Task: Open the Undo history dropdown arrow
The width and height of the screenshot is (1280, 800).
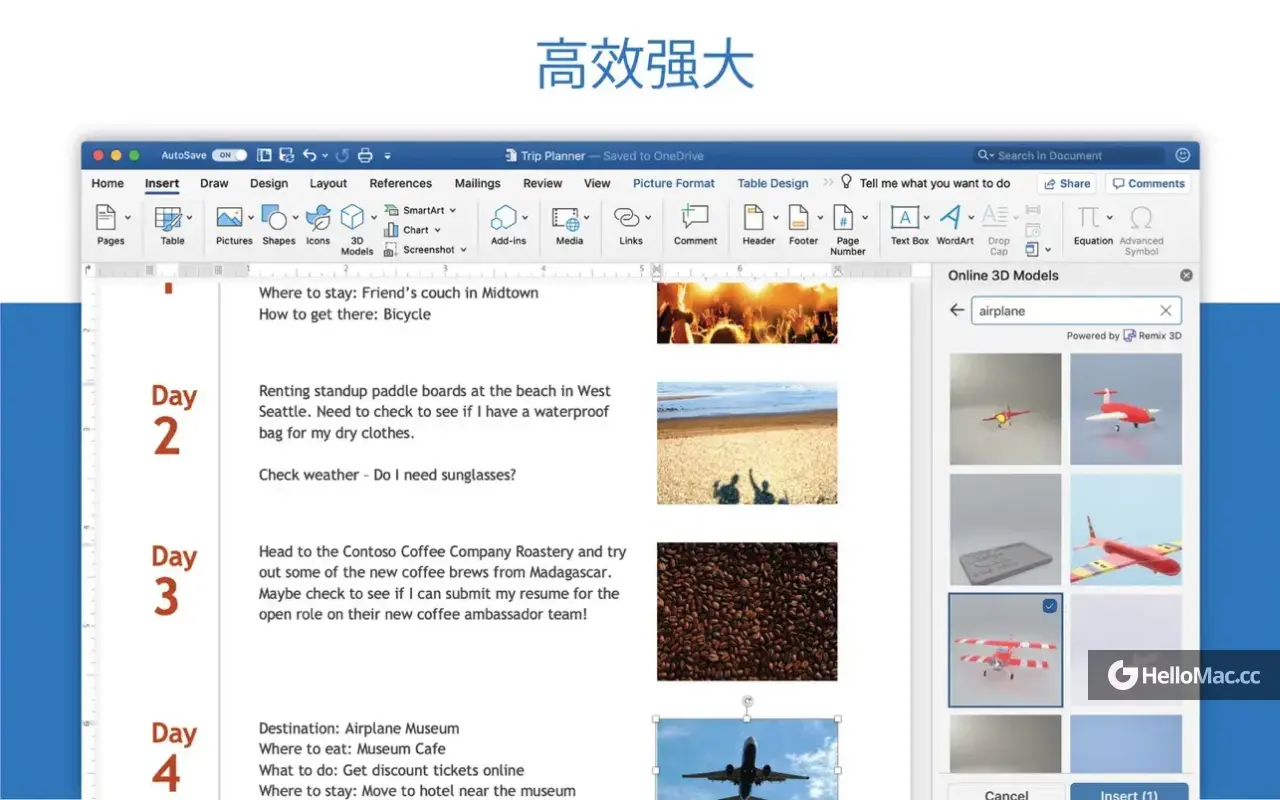Action: click(x=325, y=156)
